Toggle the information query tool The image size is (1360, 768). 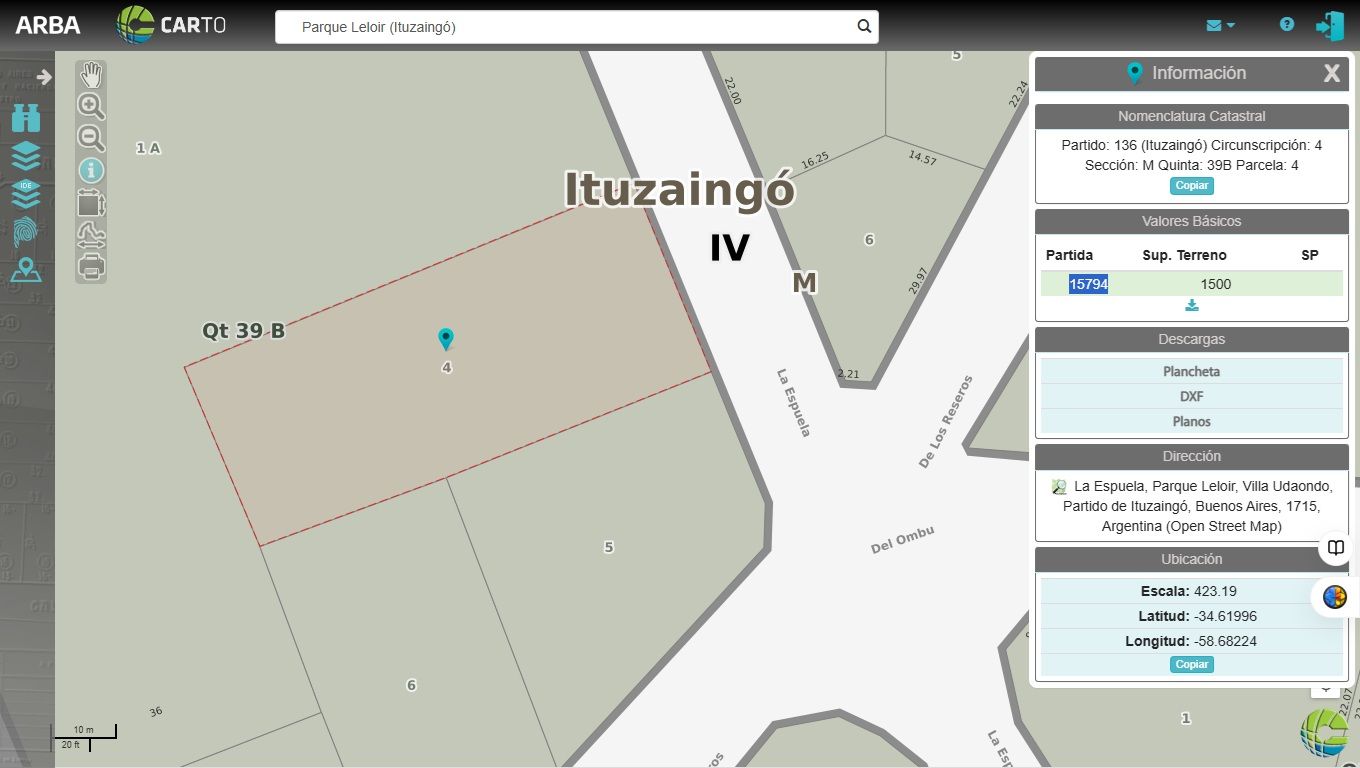(x=91, y=171)
